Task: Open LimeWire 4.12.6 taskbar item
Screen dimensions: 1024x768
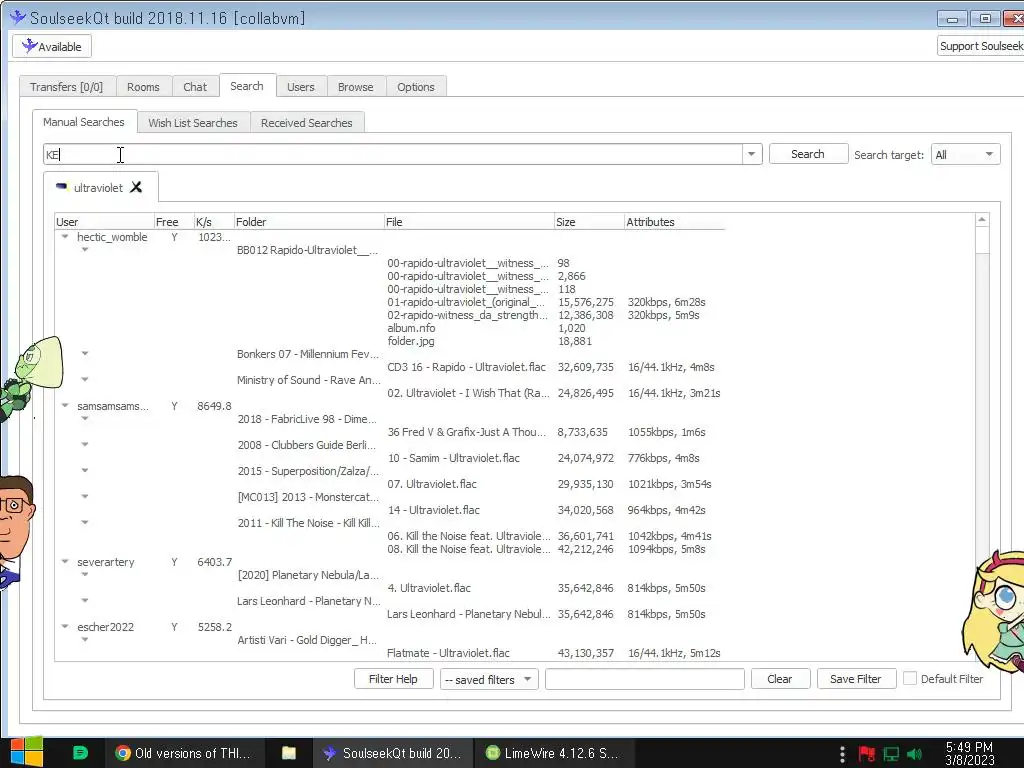Action: tap(552, 753)
